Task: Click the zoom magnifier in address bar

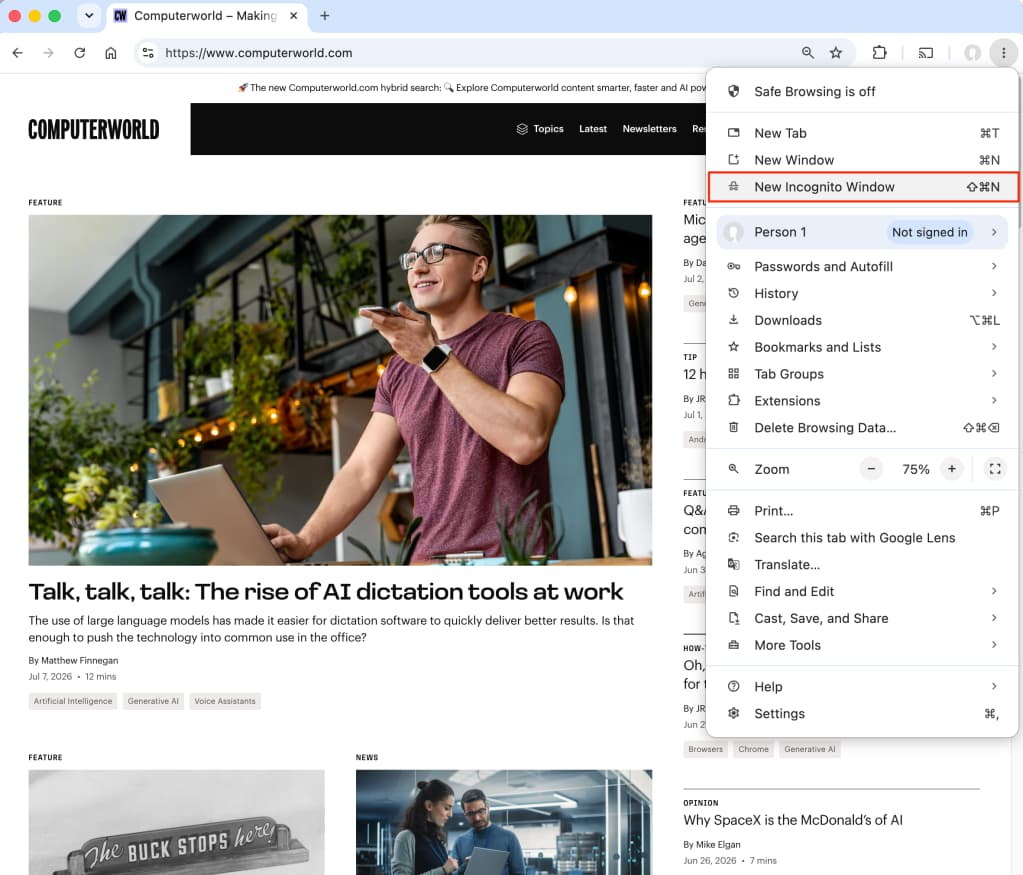Action: coord(808,53)
